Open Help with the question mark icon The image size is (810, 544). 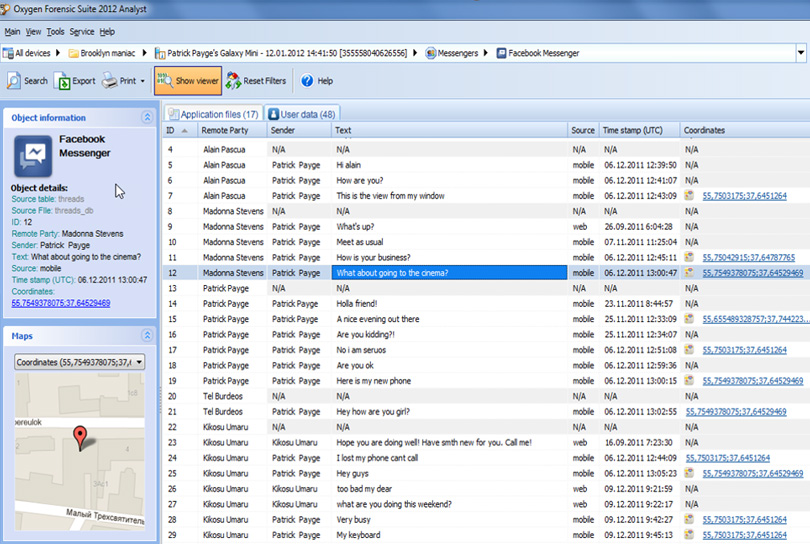click(307, 81)
